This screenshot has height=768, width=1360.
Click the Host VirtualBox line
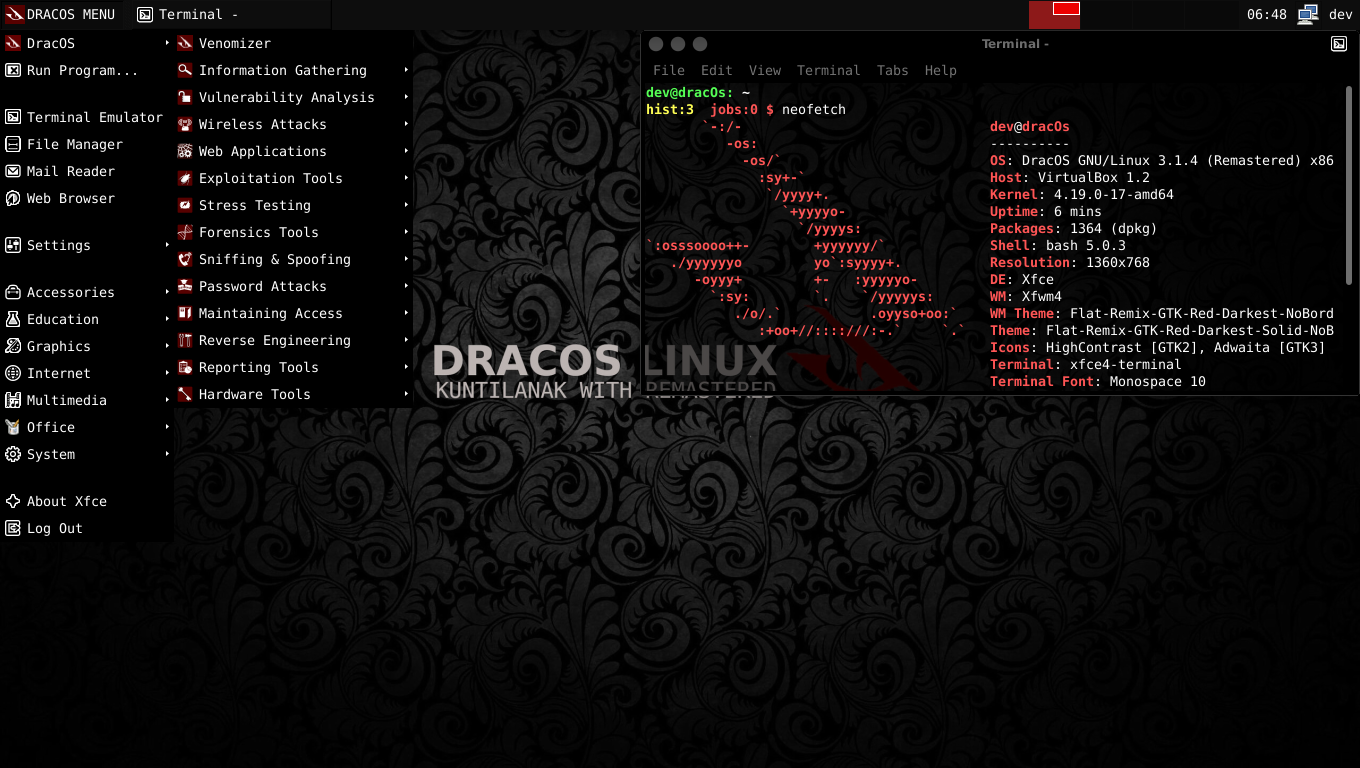click(x=1070, y=178)
